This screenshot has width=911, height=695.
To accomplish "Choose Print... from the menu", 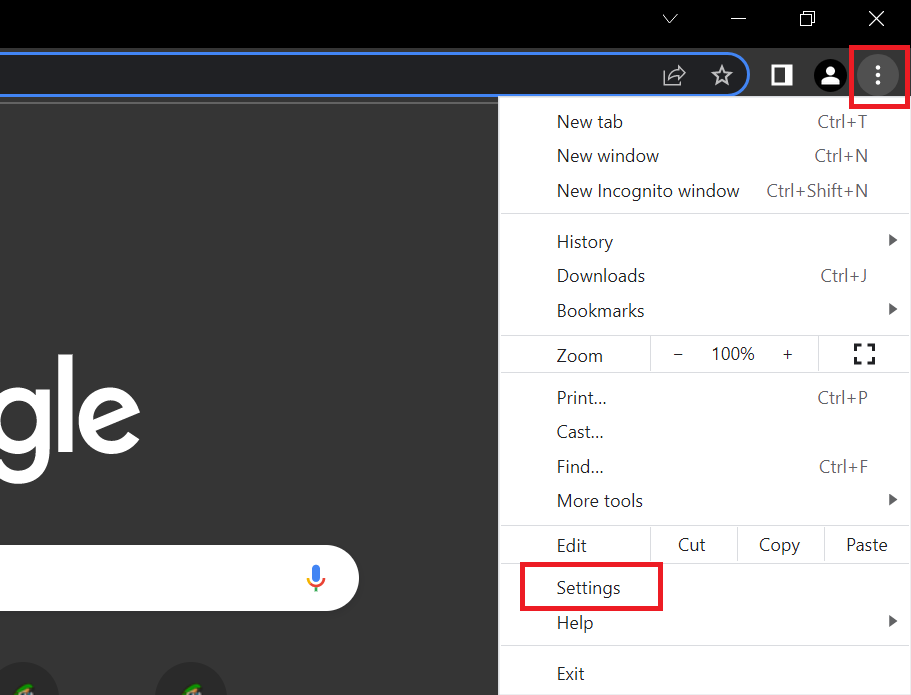I will [x=582, y=397].
